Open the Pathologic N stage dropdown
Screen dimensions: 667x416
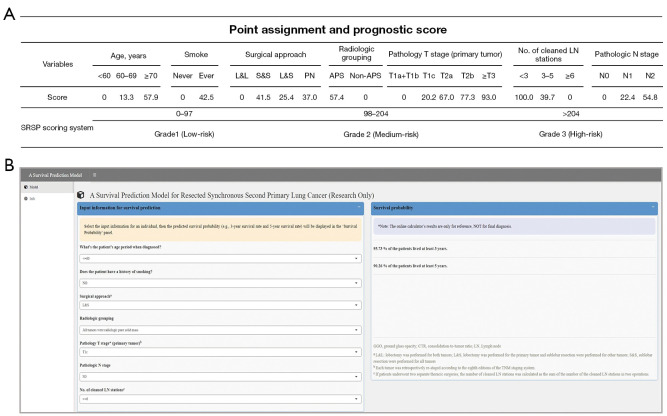(x=220, y=376)
